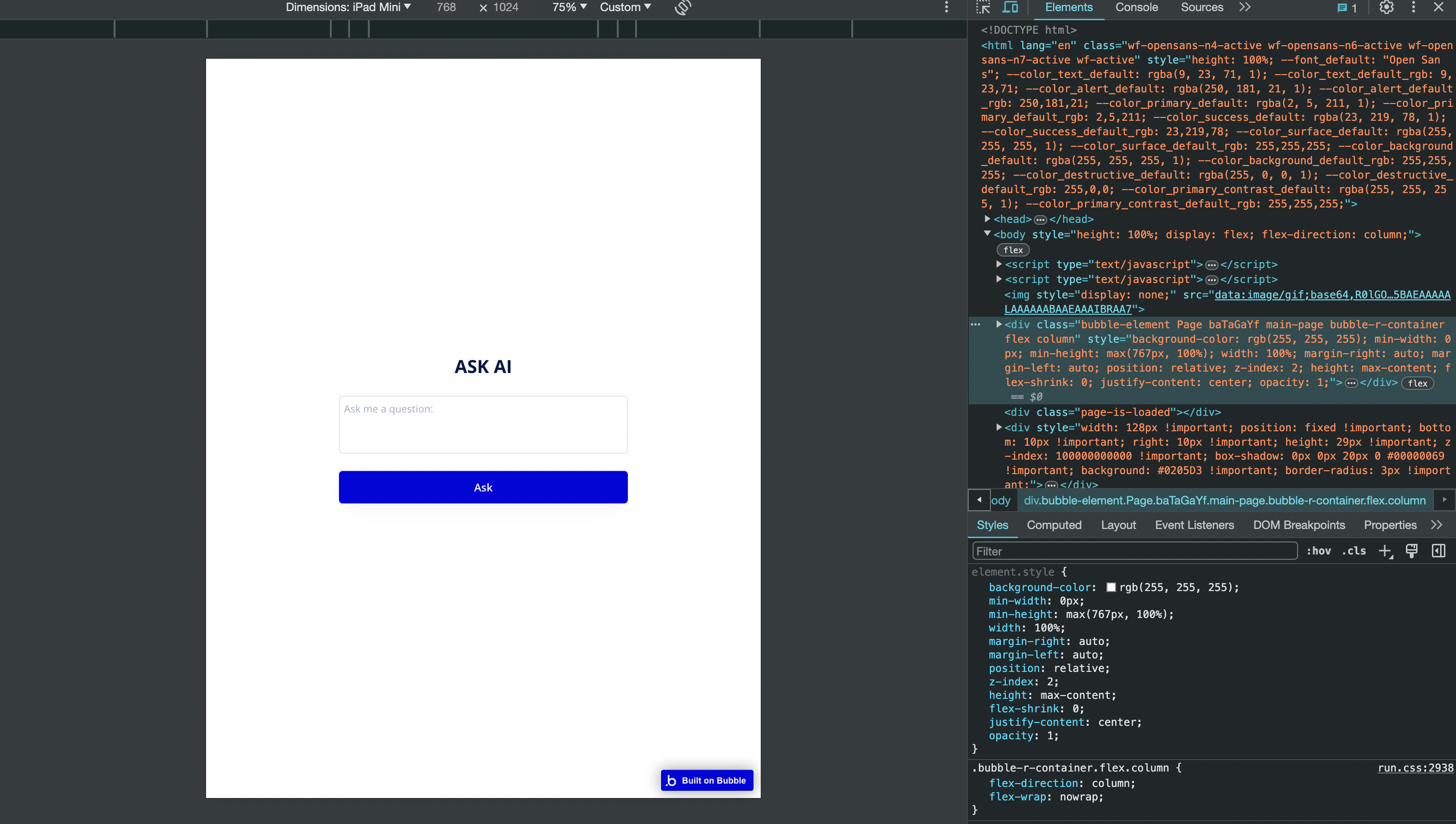
Task: Click the flex badge under body
Action: (x=1013, y=250)
